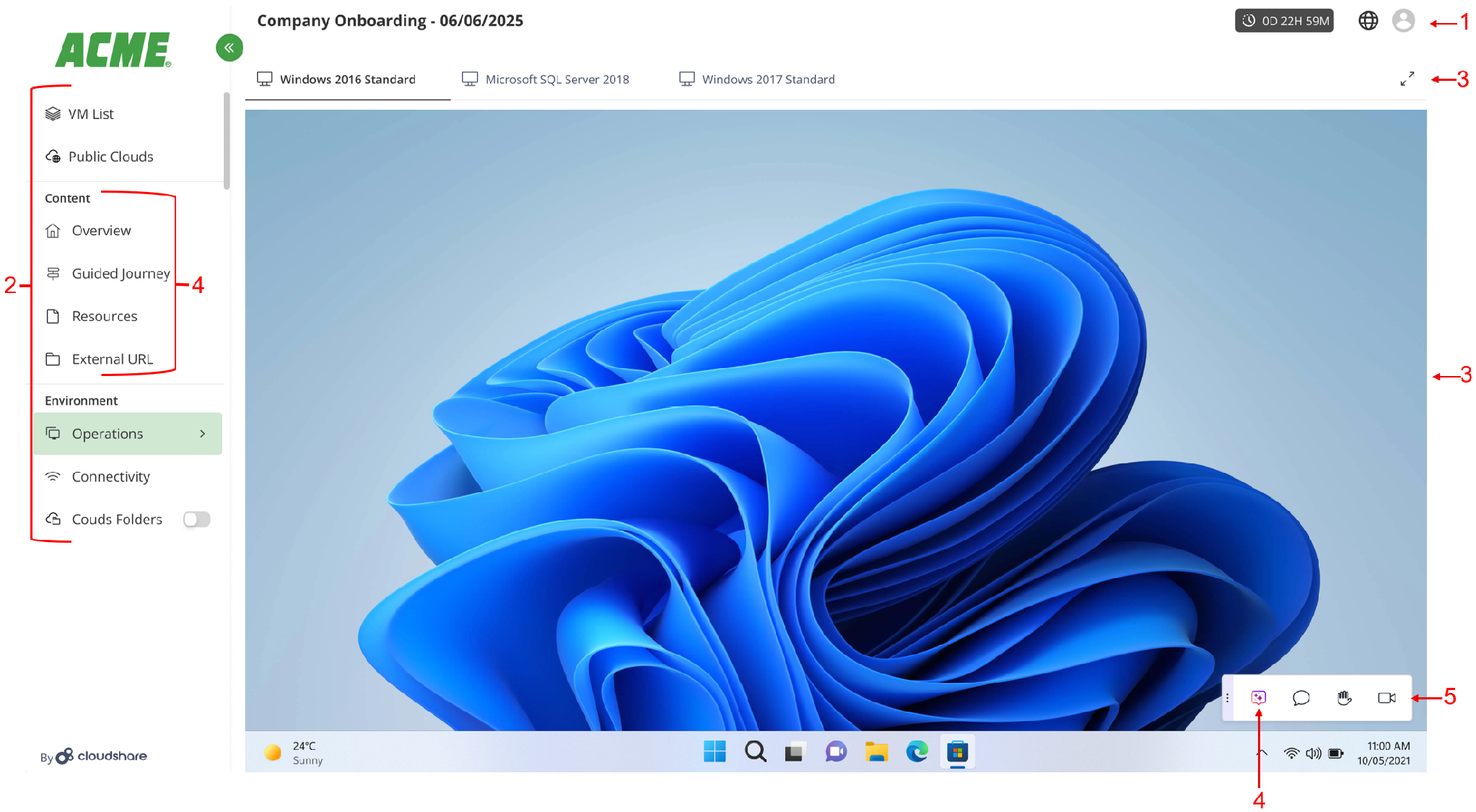Viewport: 1476px width, 812px height.
Task: Launch the Teams chat taskbar icon
Action: (836, 751)
